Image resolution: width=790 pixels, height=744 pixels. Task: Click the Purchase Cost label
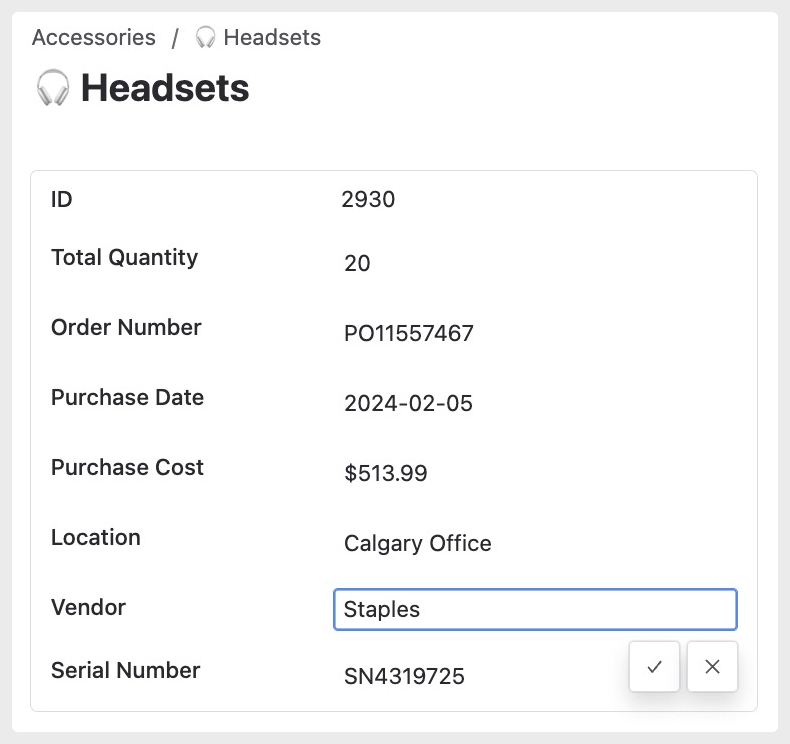(127, 467)
